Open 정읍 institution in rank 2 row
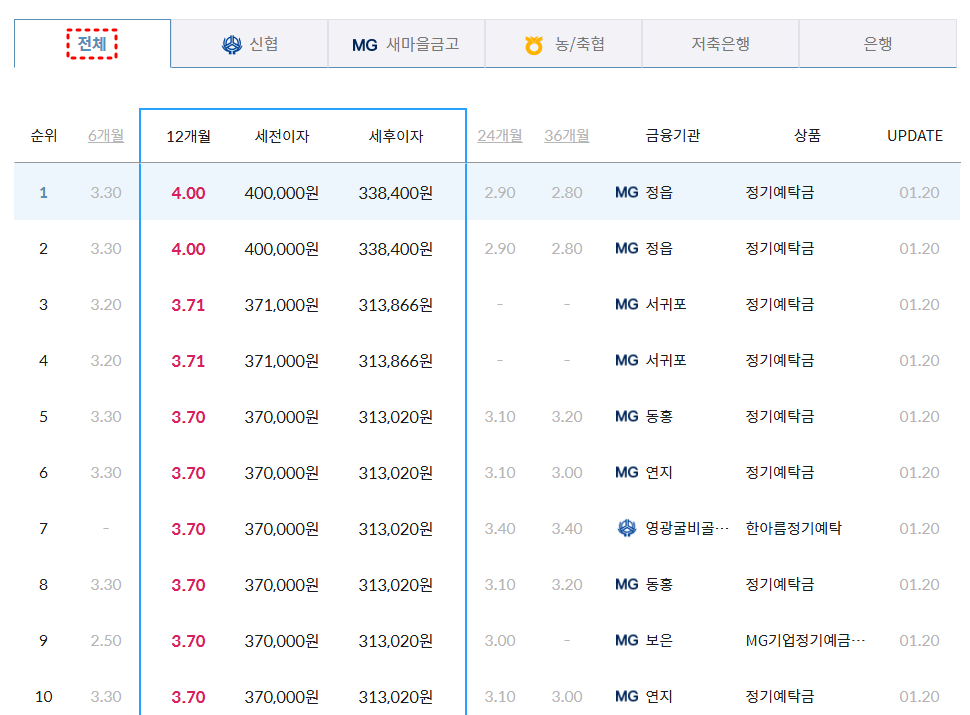970x715 pixels. tap(659, 249)
